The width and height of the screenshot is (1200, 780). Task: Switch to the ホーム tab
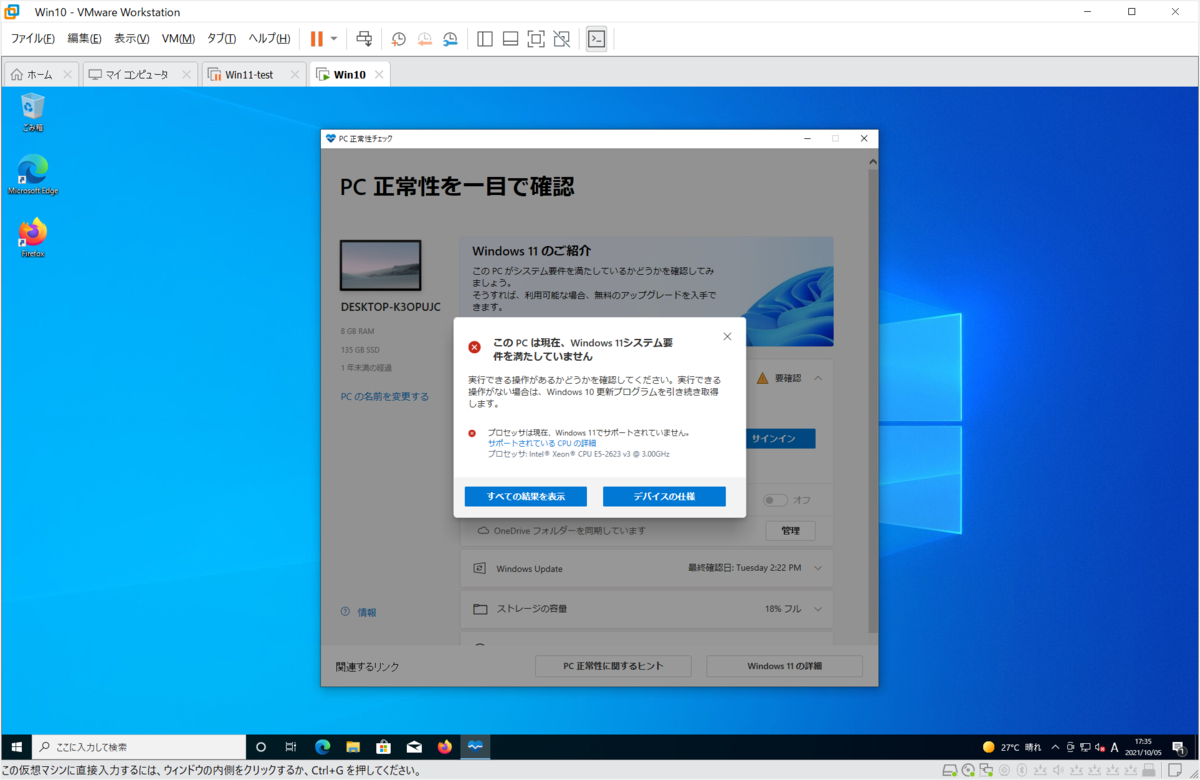[x=41, y=75]
